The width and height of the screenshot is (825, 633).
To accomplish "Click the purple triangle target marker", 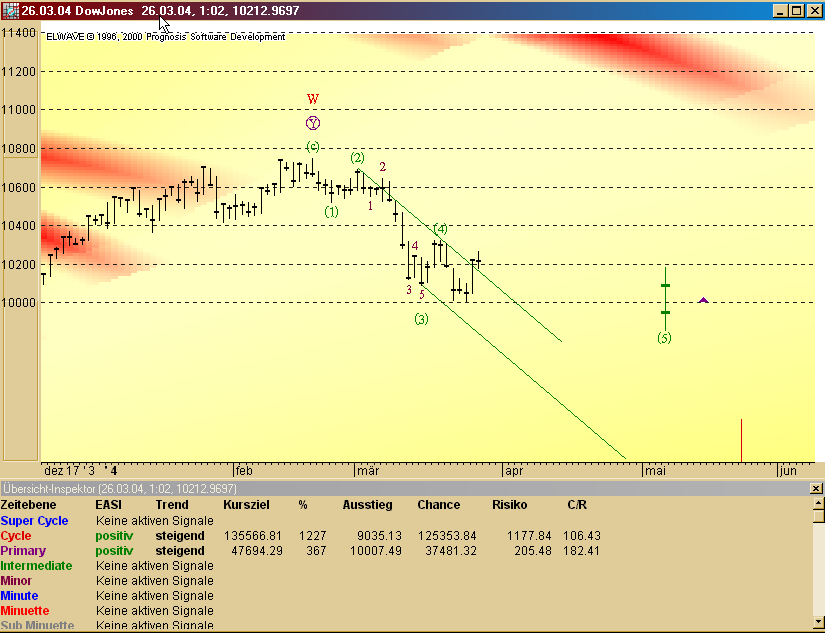I will coord(703,300).
